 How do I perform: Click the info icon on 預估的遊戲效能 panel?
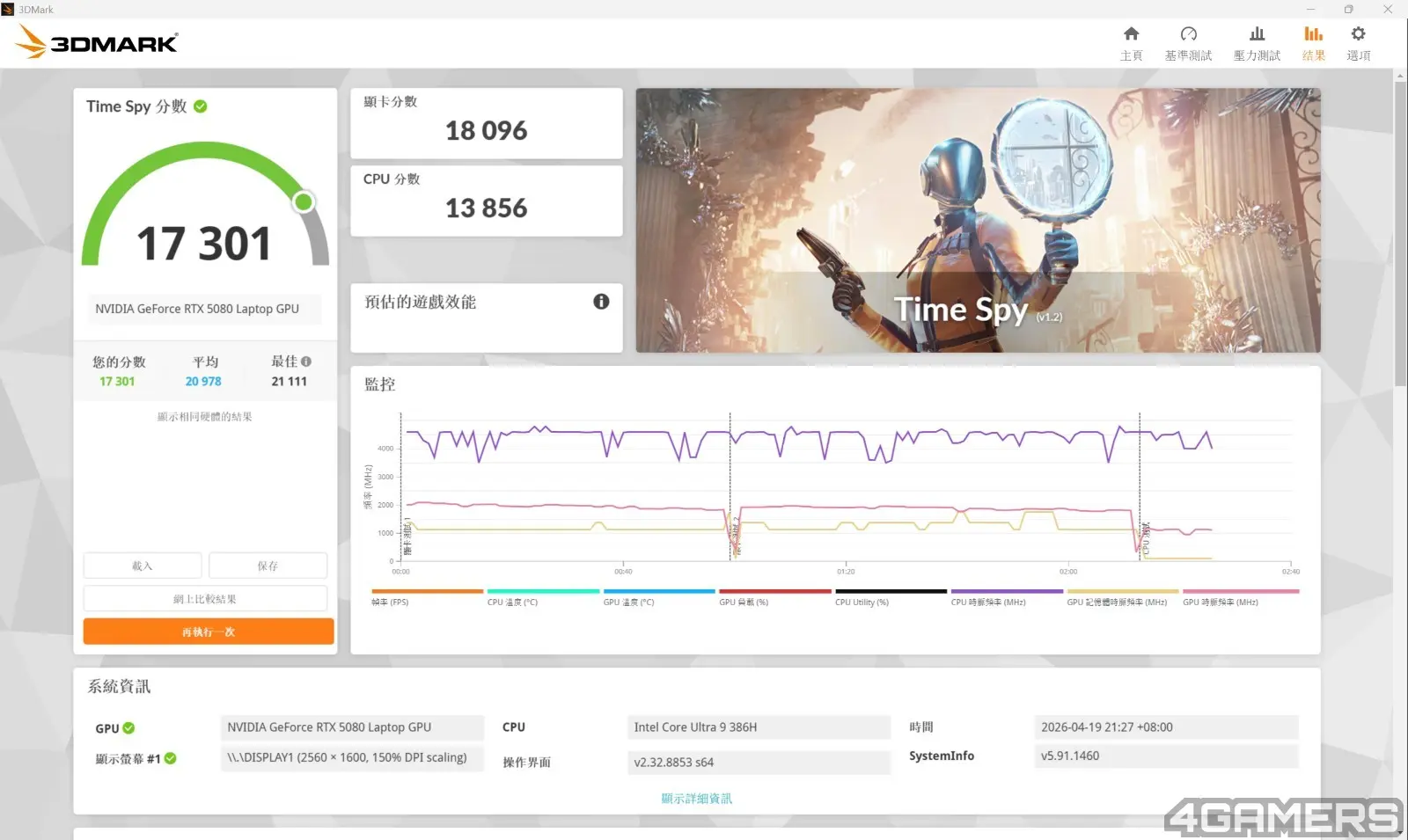pos(601,302)
